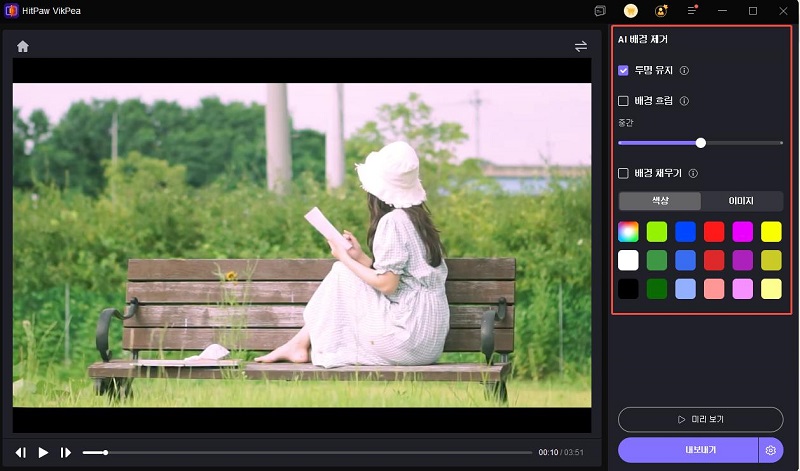Enable the 배경 흐림 checkbox
This screenshot has width=800, height=471.
click(x=624, y=101)
